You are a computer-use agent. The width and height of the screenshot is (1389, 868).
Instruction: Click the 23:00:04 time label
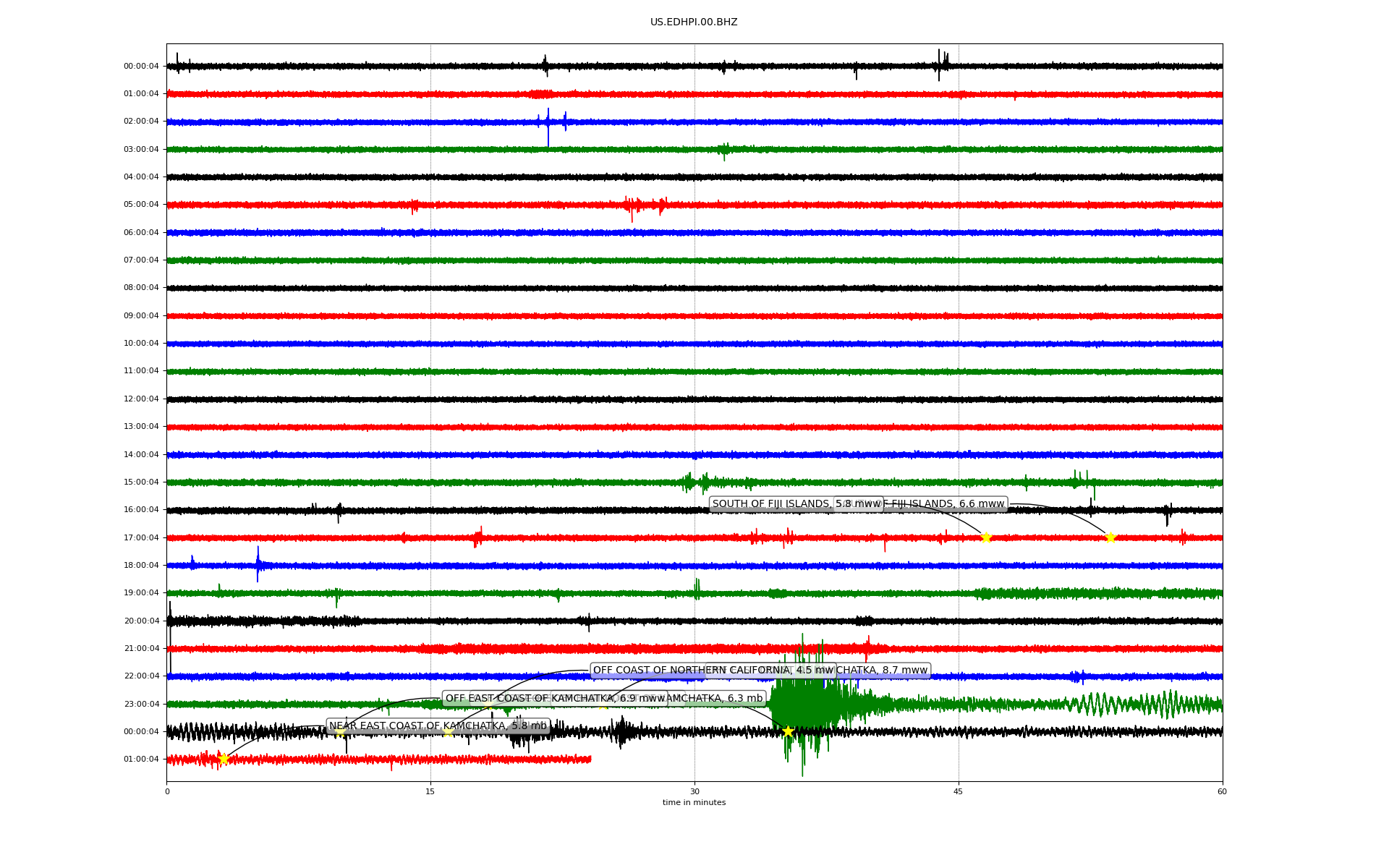tap(141, 704)
